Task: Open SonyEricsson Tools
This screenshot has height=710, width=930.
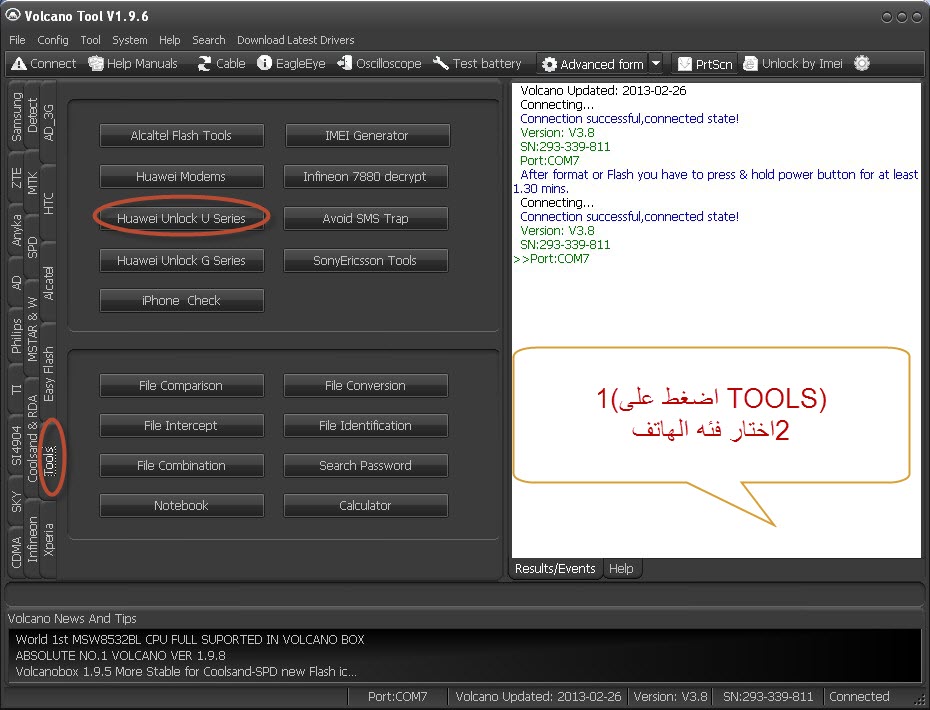Action: (x=365, y=260)
